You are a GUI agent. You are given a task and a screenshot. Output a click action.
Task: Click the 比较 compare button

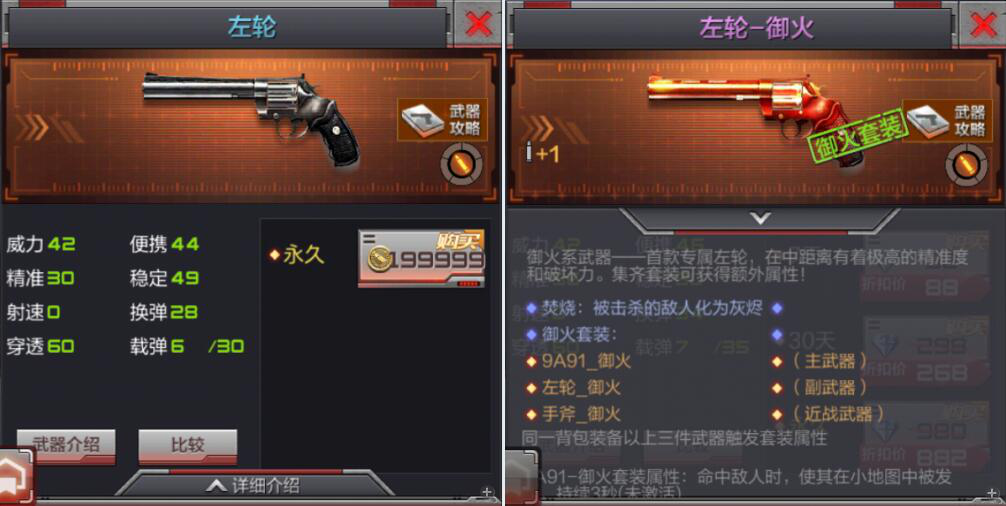188,445
